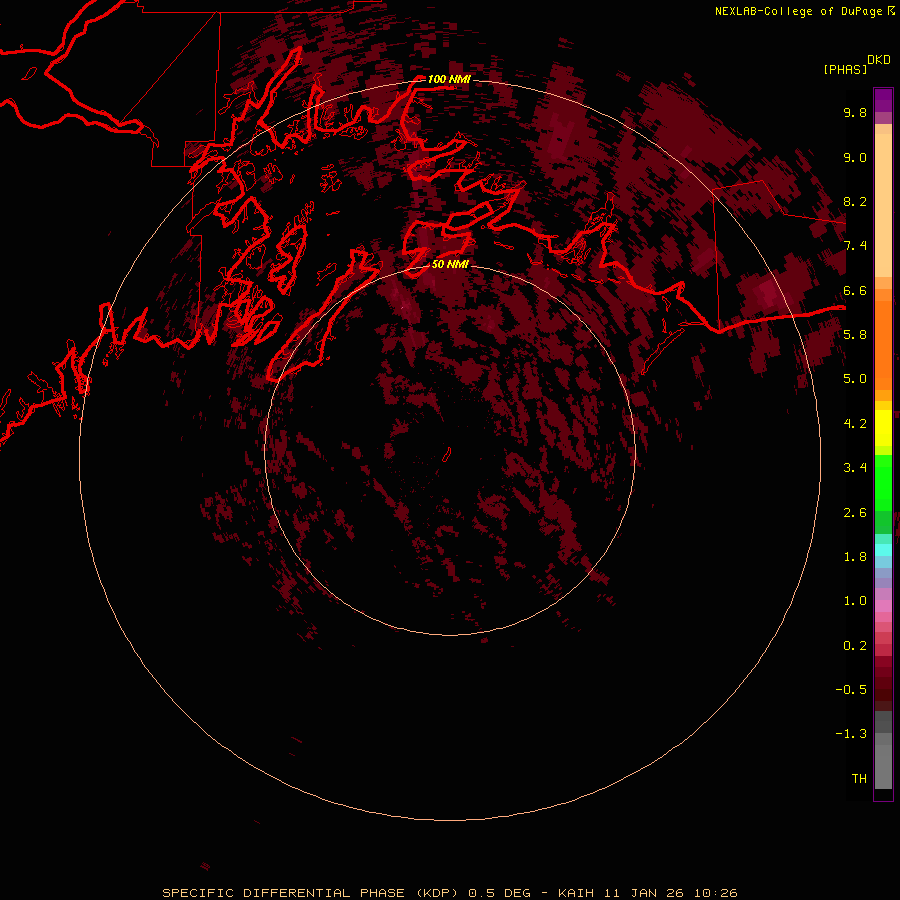
Task: Click the "100 NMI" range ring label
Action: tap(449, 79)
